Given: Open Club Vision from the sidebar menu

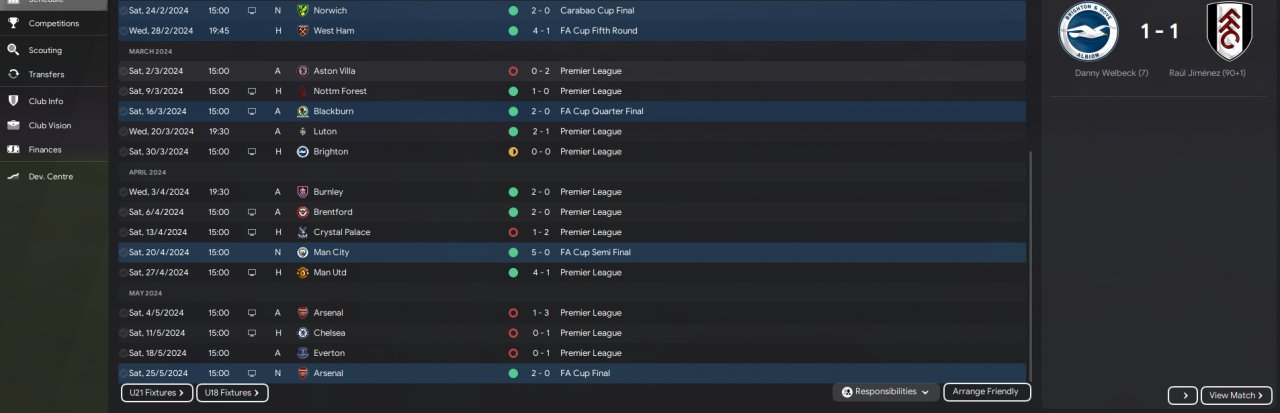Looking at the screenshot, I should tap(49, 125).
